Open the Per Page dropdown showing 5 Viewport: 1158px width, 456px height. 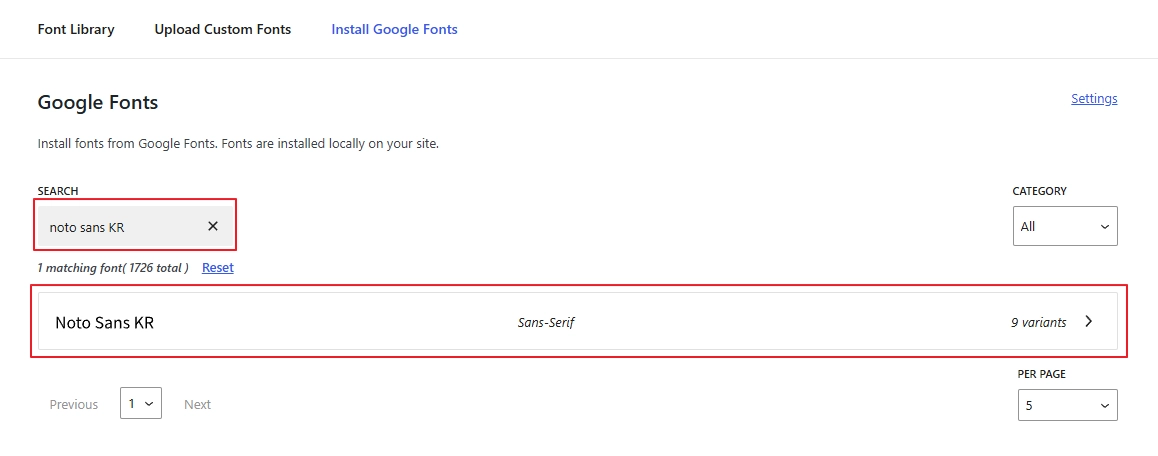click(1066, 405)
